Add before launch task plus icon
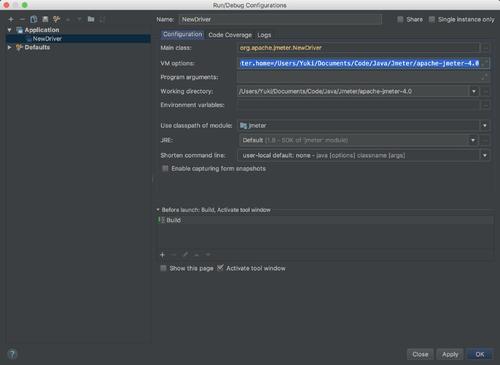The height and width of the screenshot is (365, 500). coord(162,255)
